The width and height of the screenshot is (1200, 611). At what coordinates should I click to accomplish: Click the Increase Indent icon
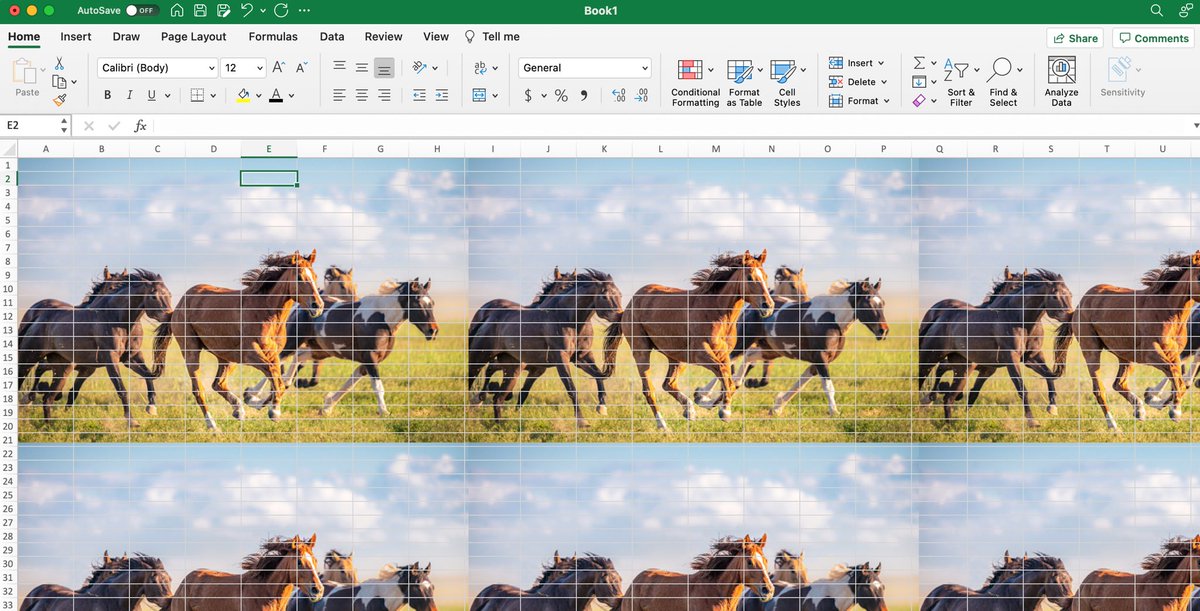[441, 95]
